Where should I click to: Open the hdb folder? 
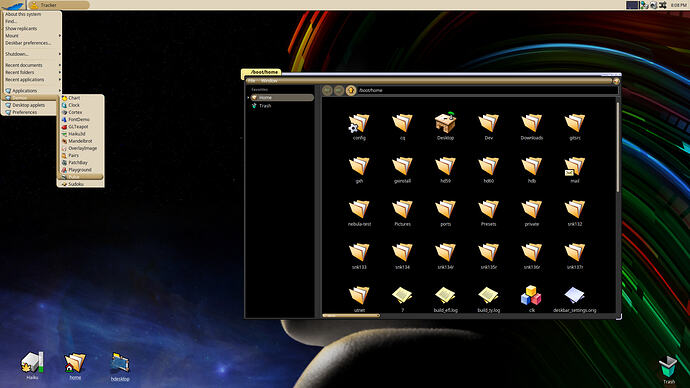pyautogui.click(x=532, y=167)
